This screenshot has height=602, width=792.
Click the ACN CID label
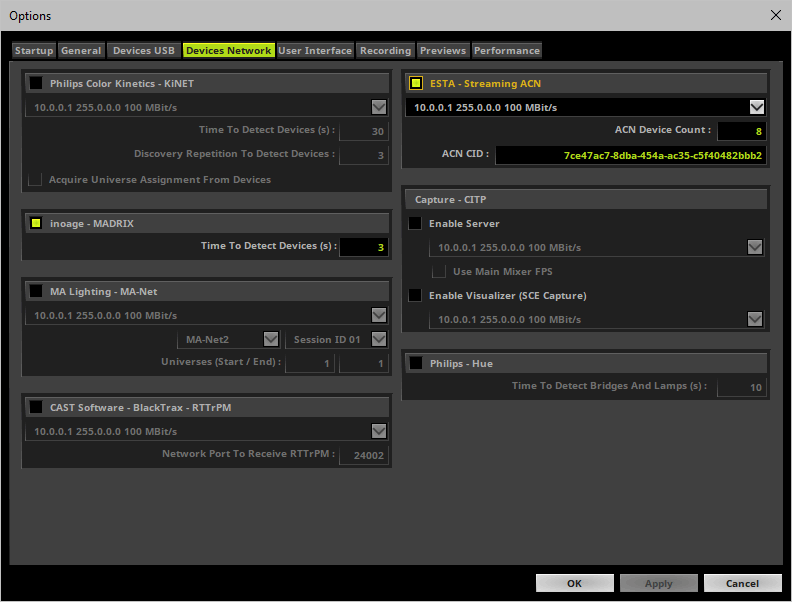pyautogui.click(x=465, y=154)
